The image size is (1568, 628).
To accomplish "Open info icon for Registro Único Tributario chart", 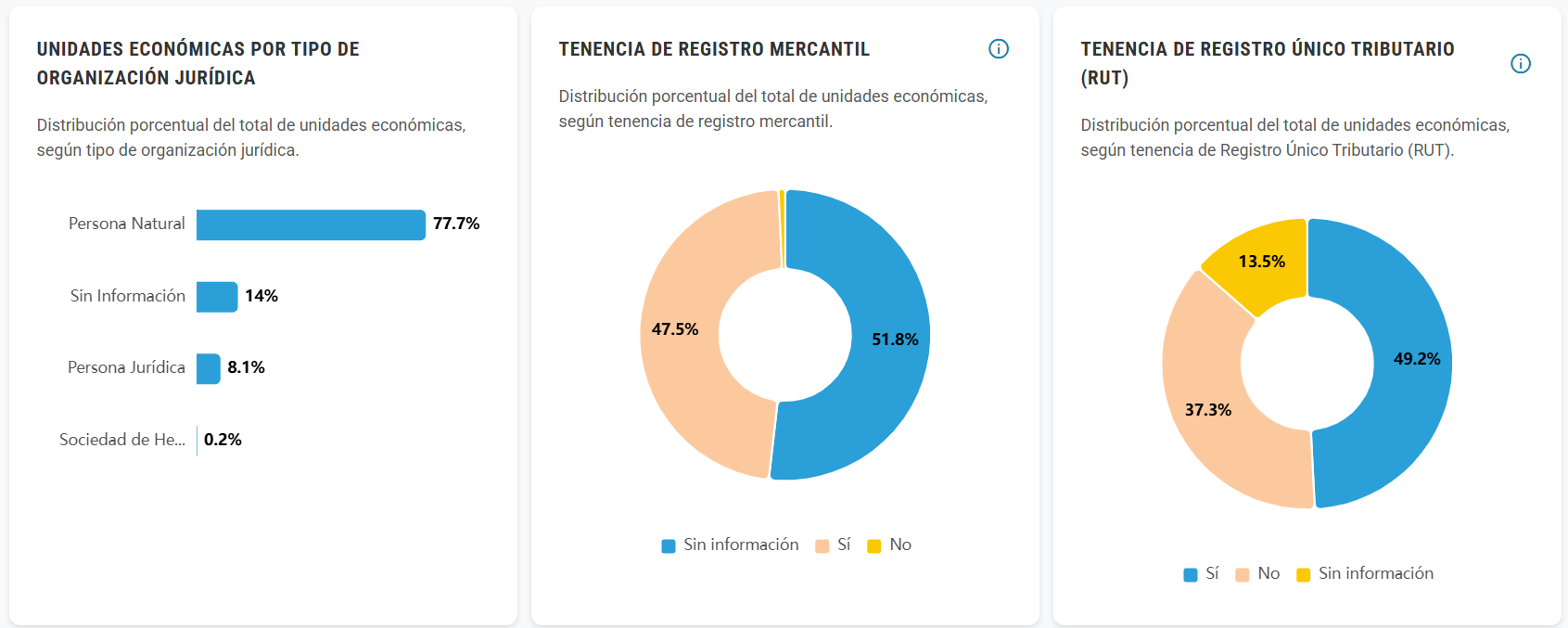I will (x=1520, y=63).
